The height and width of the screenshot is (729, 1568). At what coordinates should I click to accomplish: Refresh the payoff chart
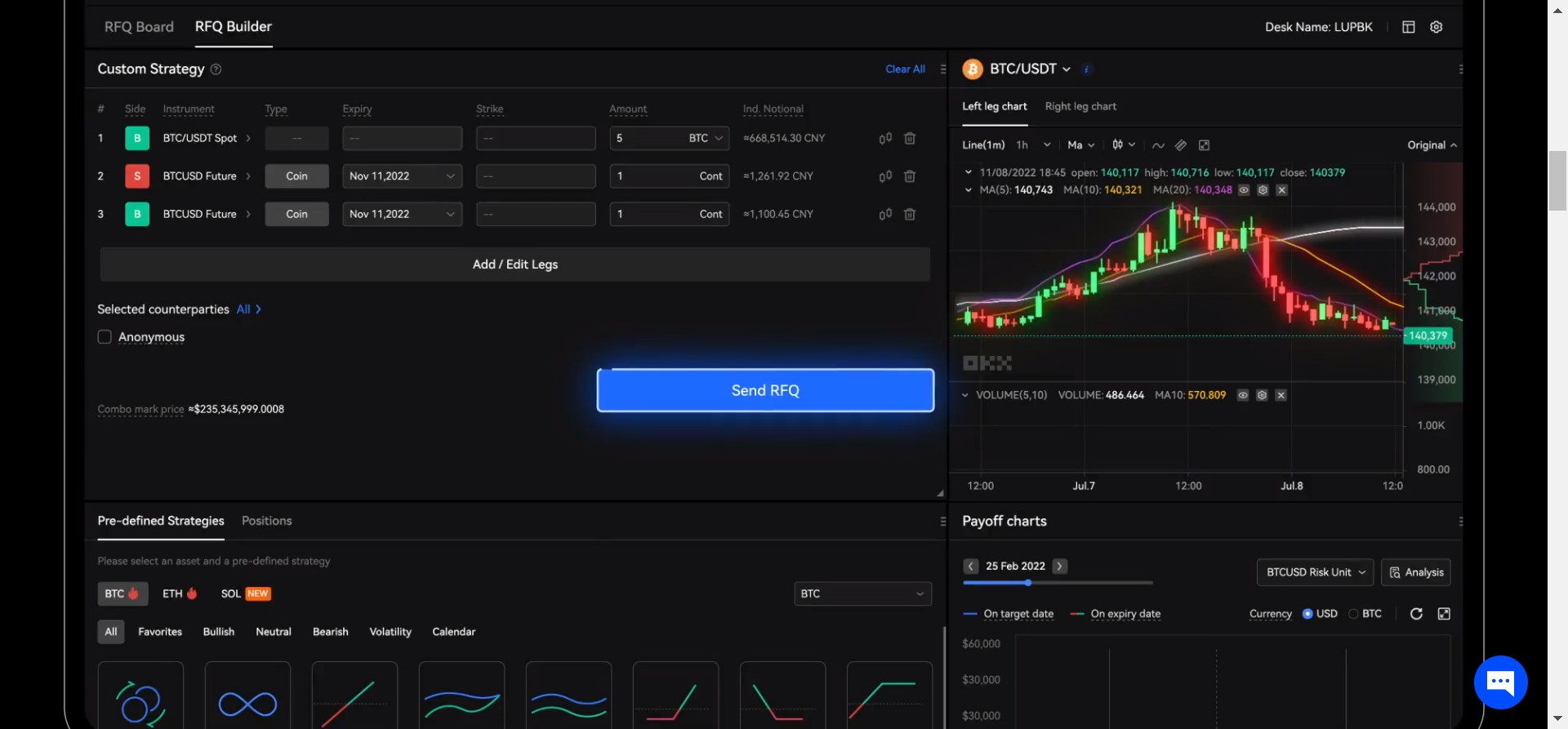tap(1416, 614)
